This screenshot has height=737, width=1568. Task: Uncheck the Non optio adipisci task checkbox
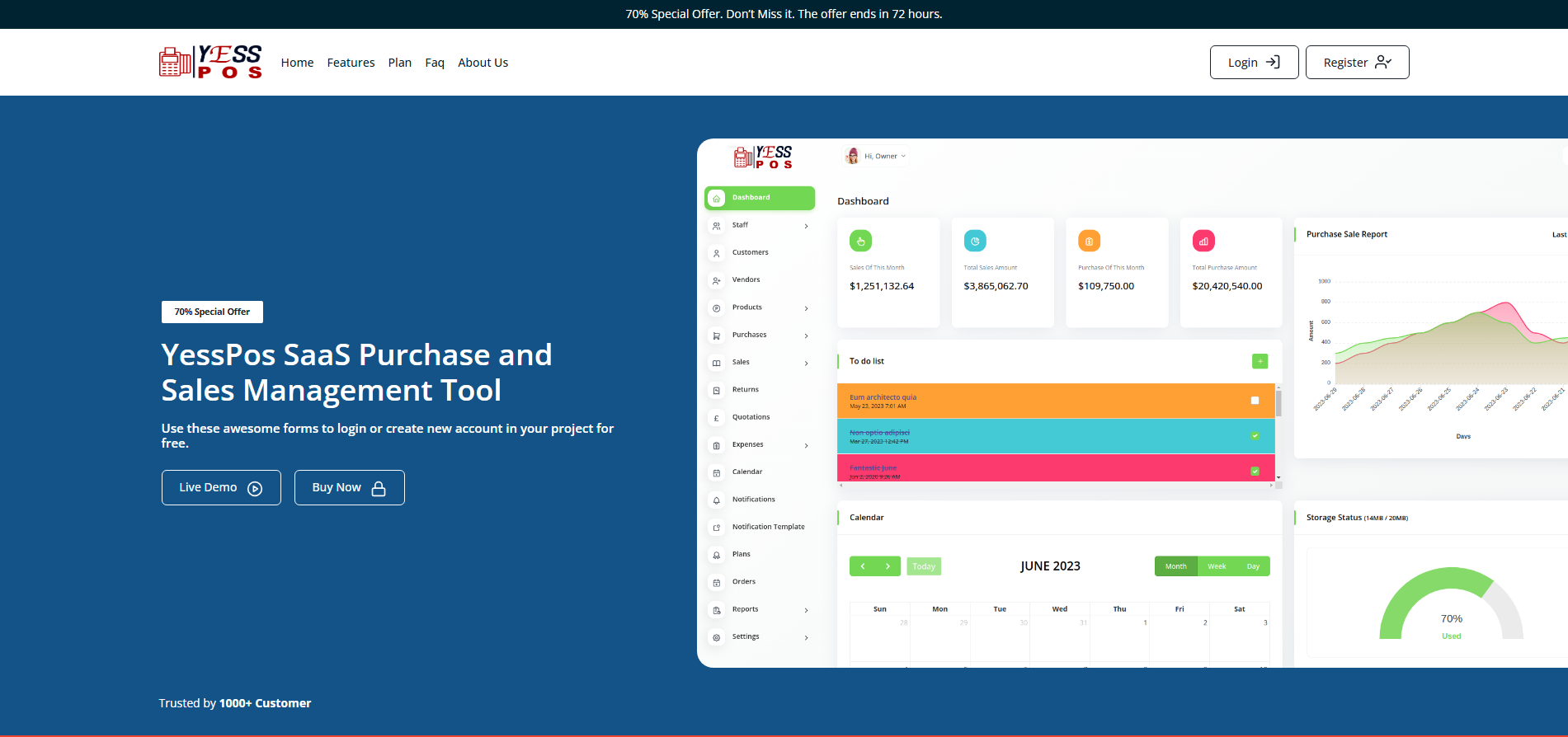pyautogui.click(x=1255, y=436)
